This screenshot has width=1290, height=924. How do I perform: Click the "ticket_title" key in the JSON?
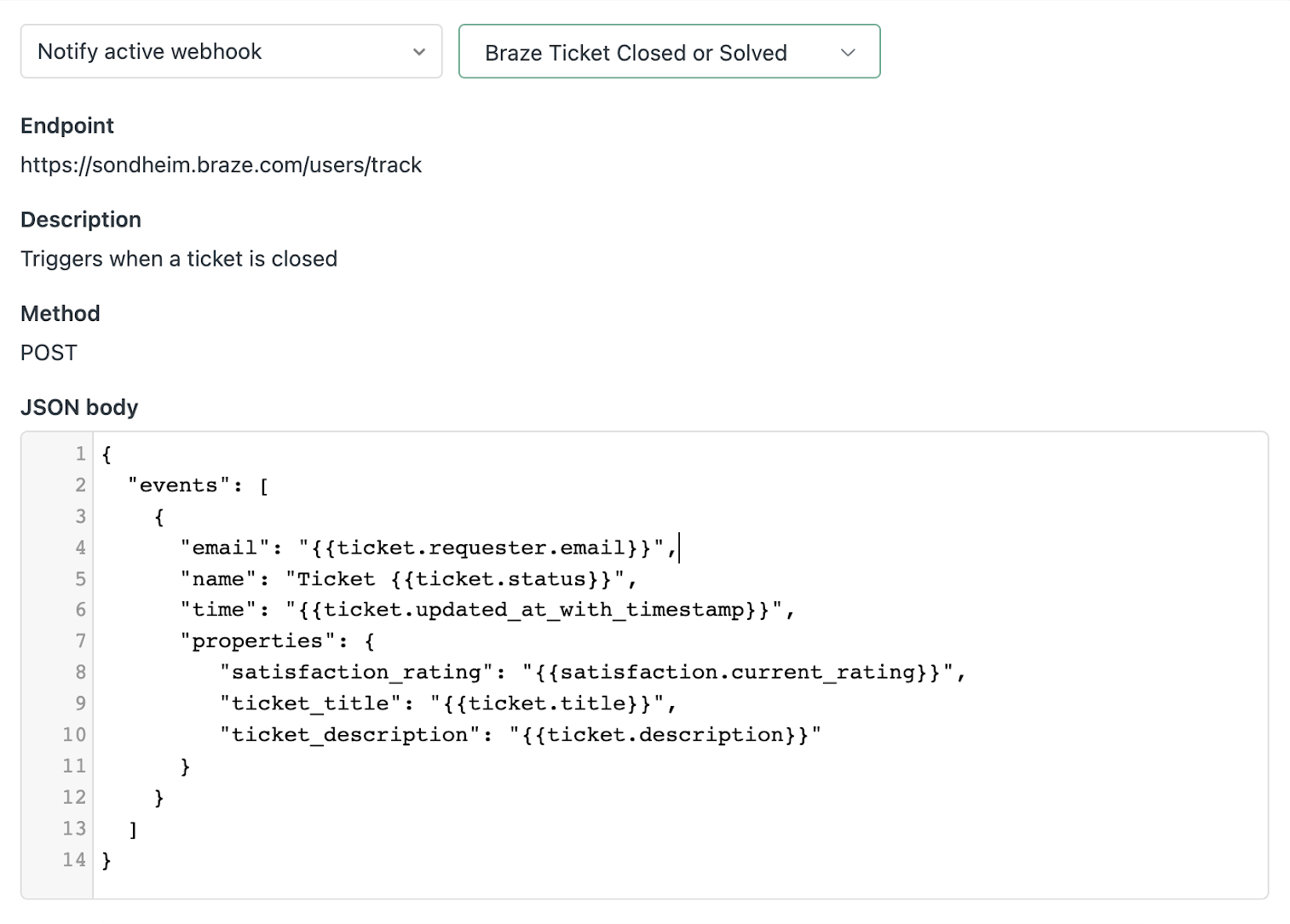[310, 703]
